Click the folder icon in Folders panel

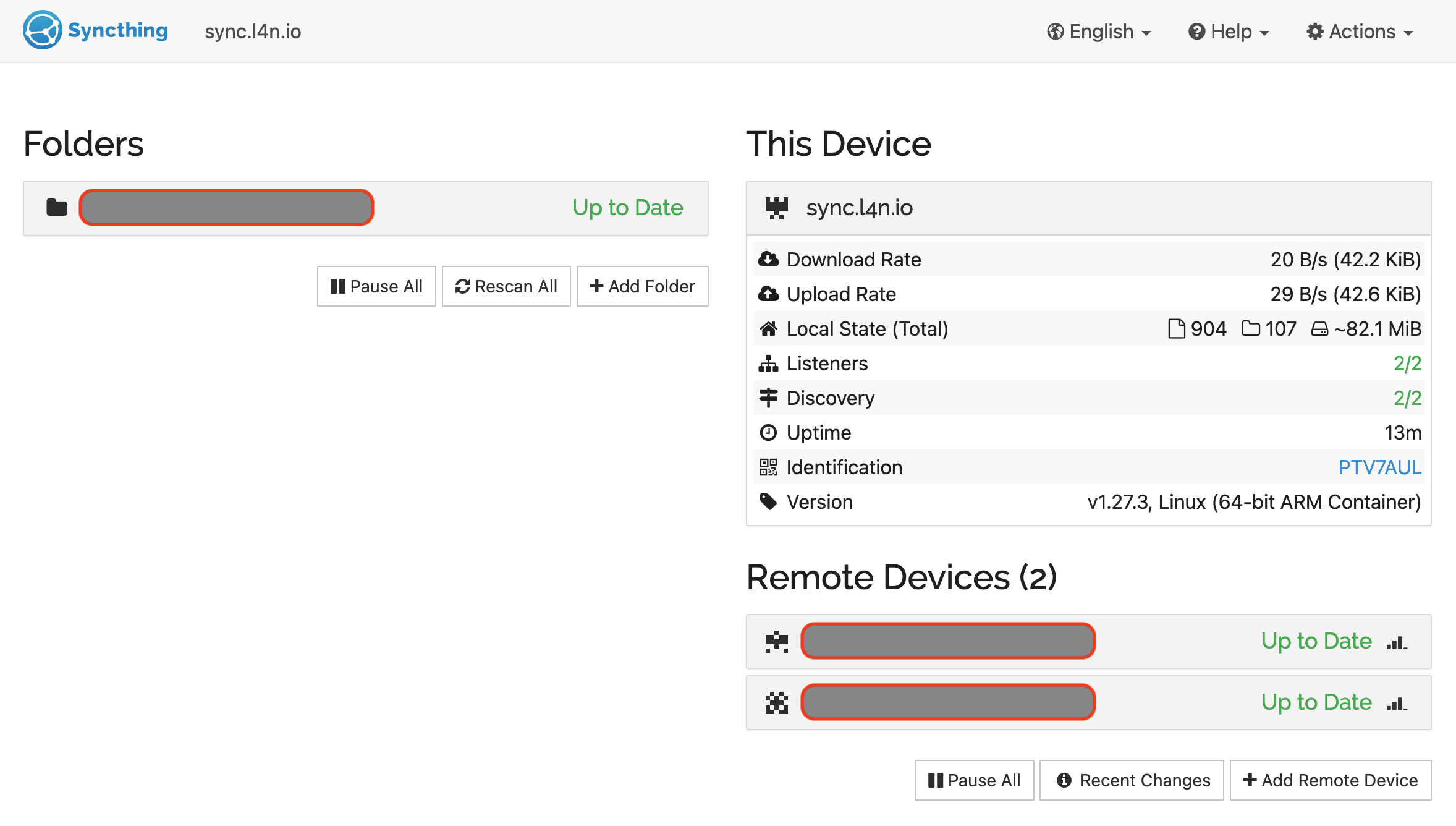click(57, 208)
